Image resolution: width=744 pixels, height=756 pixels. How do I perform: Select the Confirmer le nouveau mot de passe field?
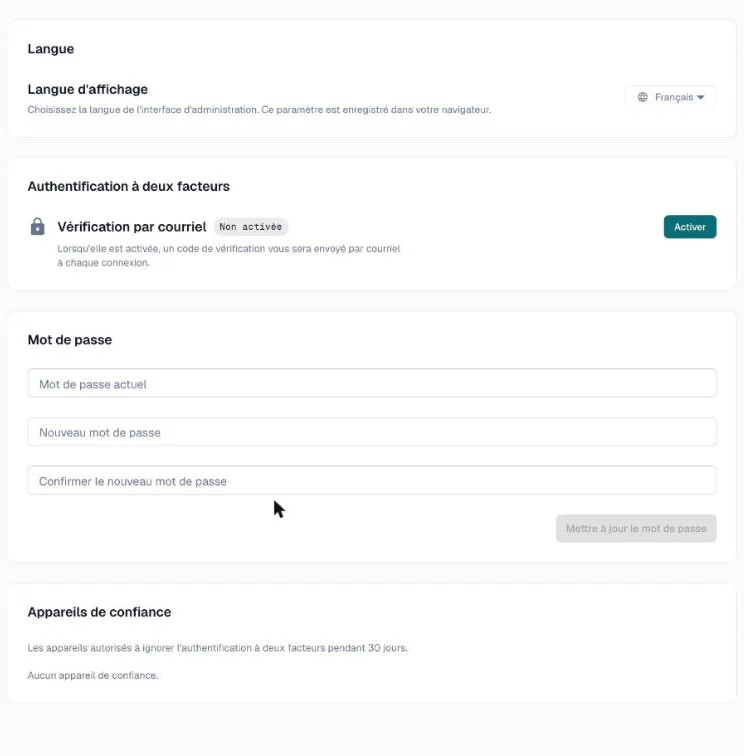(x=372, y=480)
